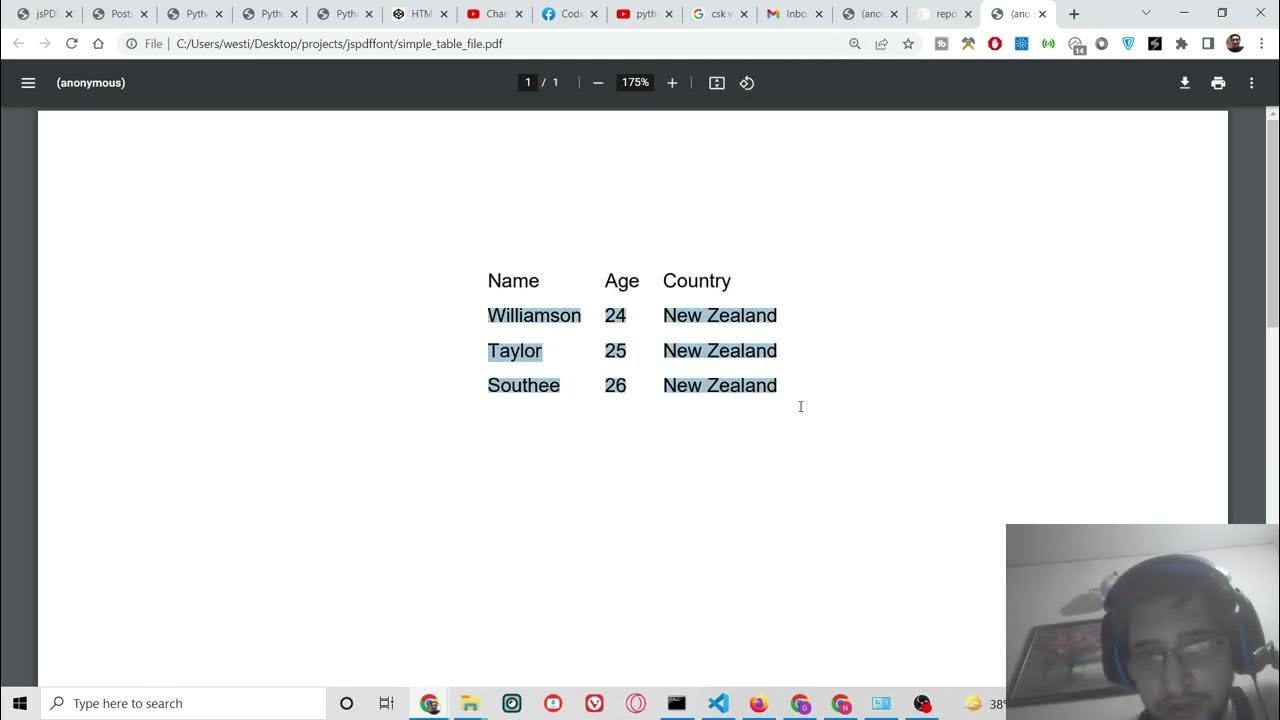Open the PDF viewer sidebar menu
The width and height of the screenshot is (1280, 720).
(x=28, y=83)
